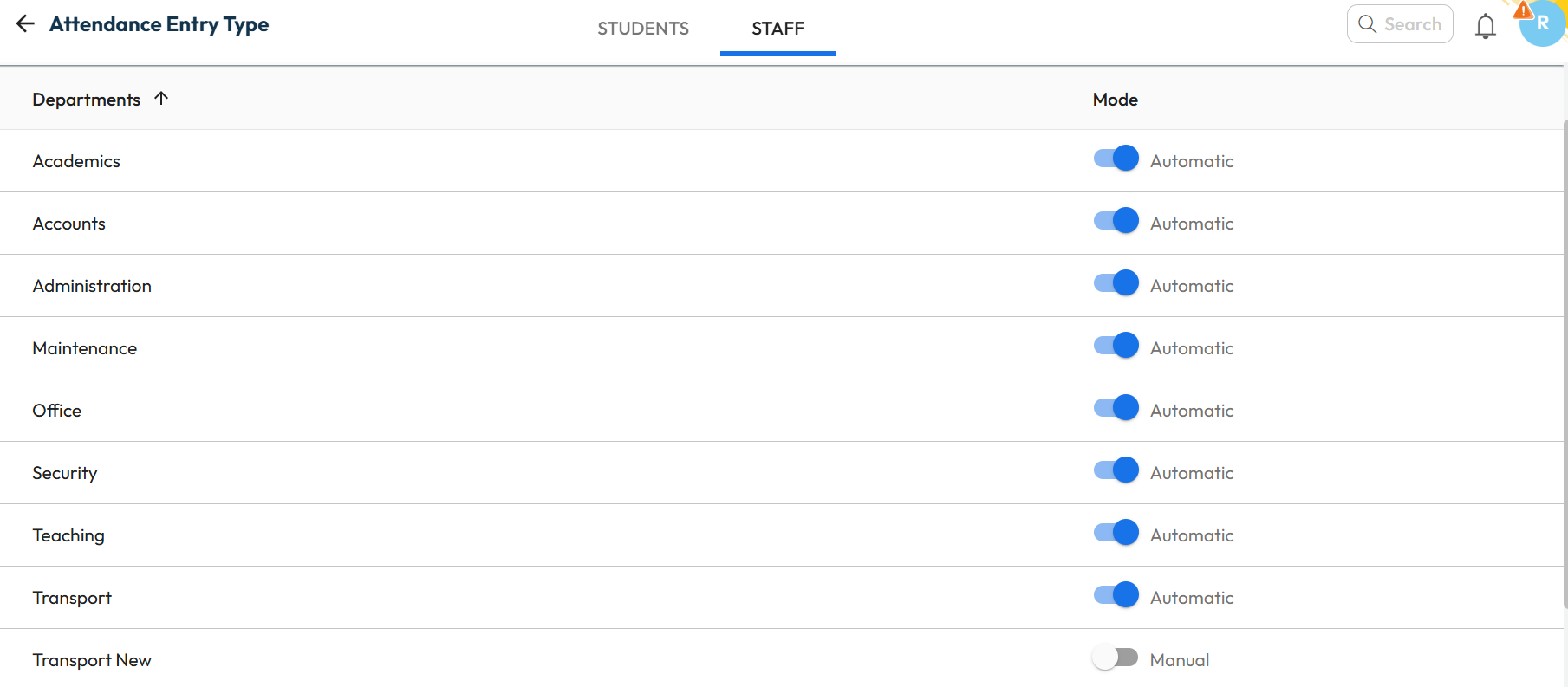Switch to the Students tab
This screenshot has height=687, width=1568.
pos(642,29)
